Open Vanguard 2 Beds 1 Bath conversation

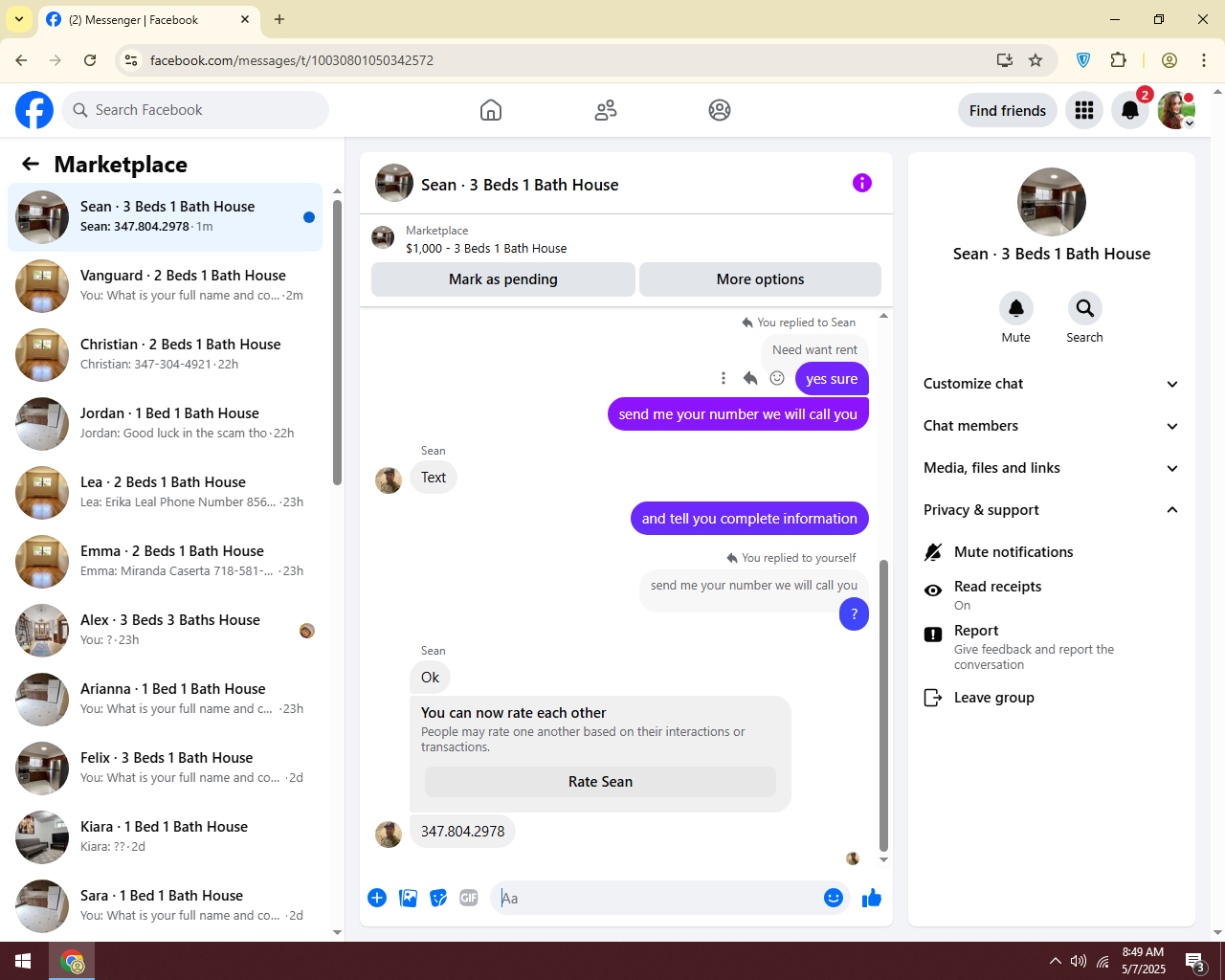pos(165,286)
